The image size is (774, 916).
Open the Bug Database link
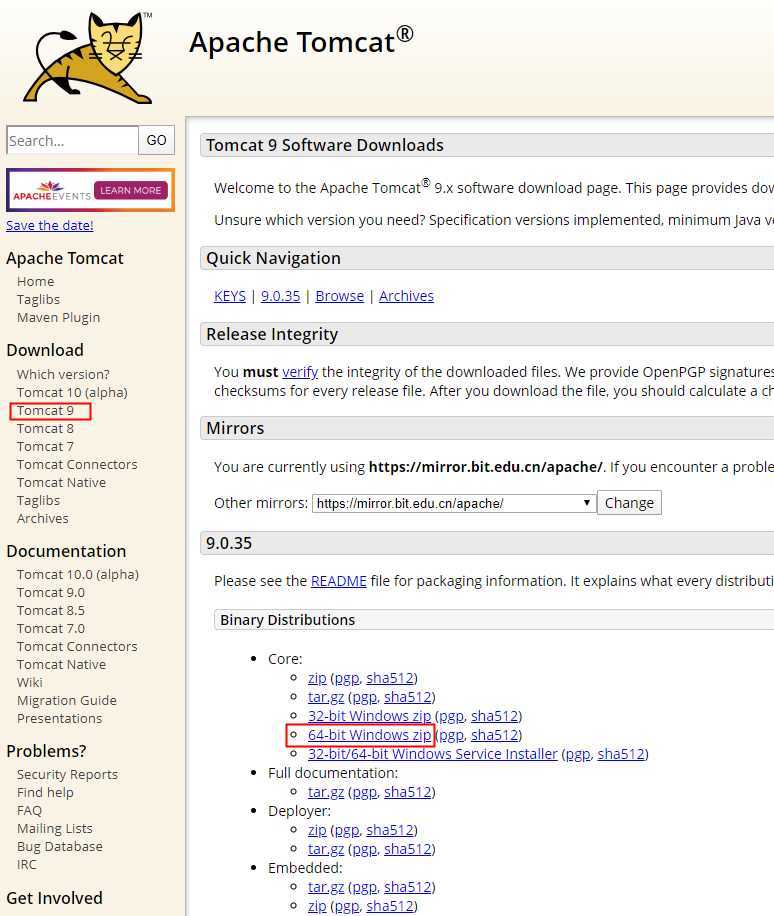(x=60, y=847)
